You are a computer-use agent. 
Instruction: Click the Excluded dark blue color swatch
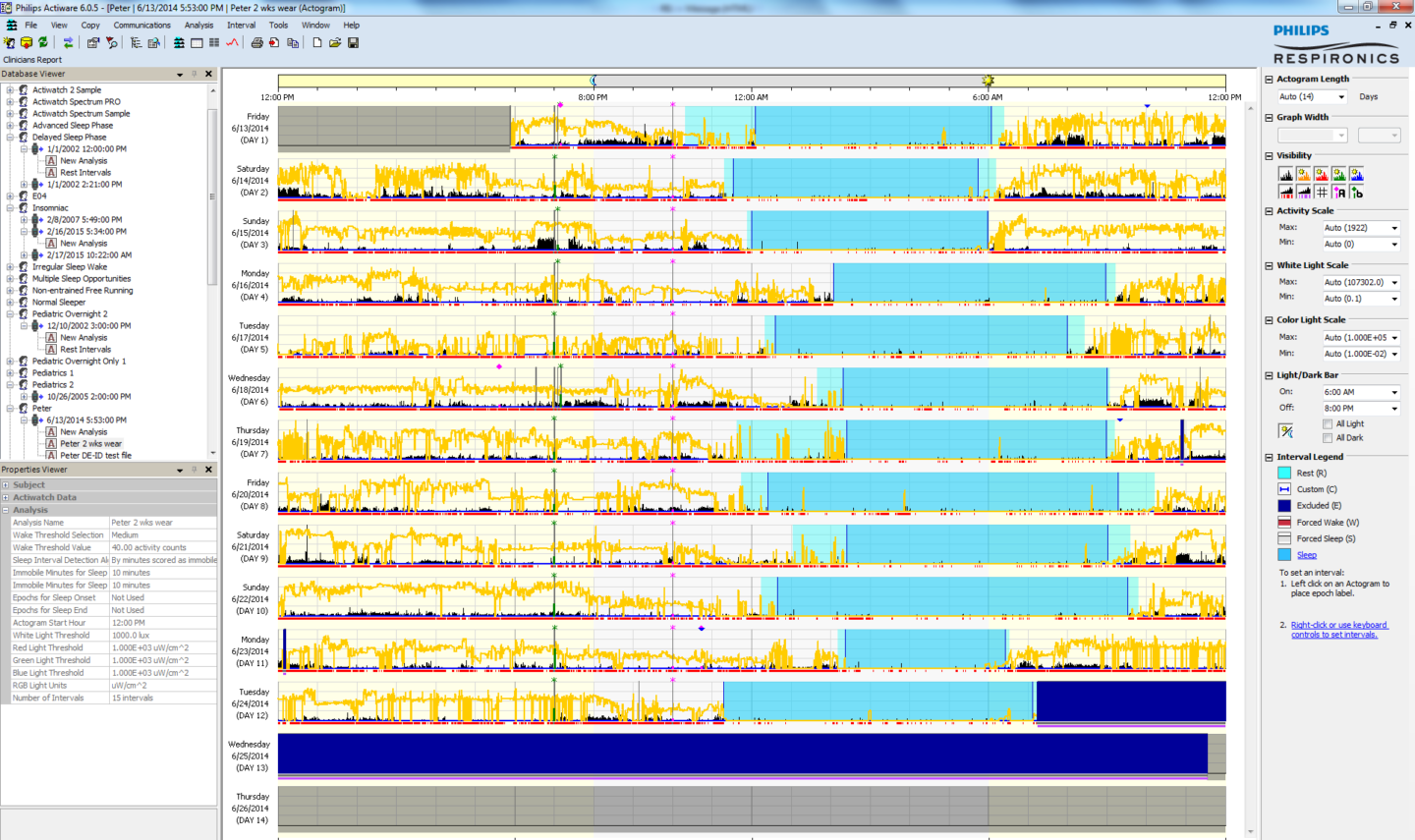(1284, 506)
